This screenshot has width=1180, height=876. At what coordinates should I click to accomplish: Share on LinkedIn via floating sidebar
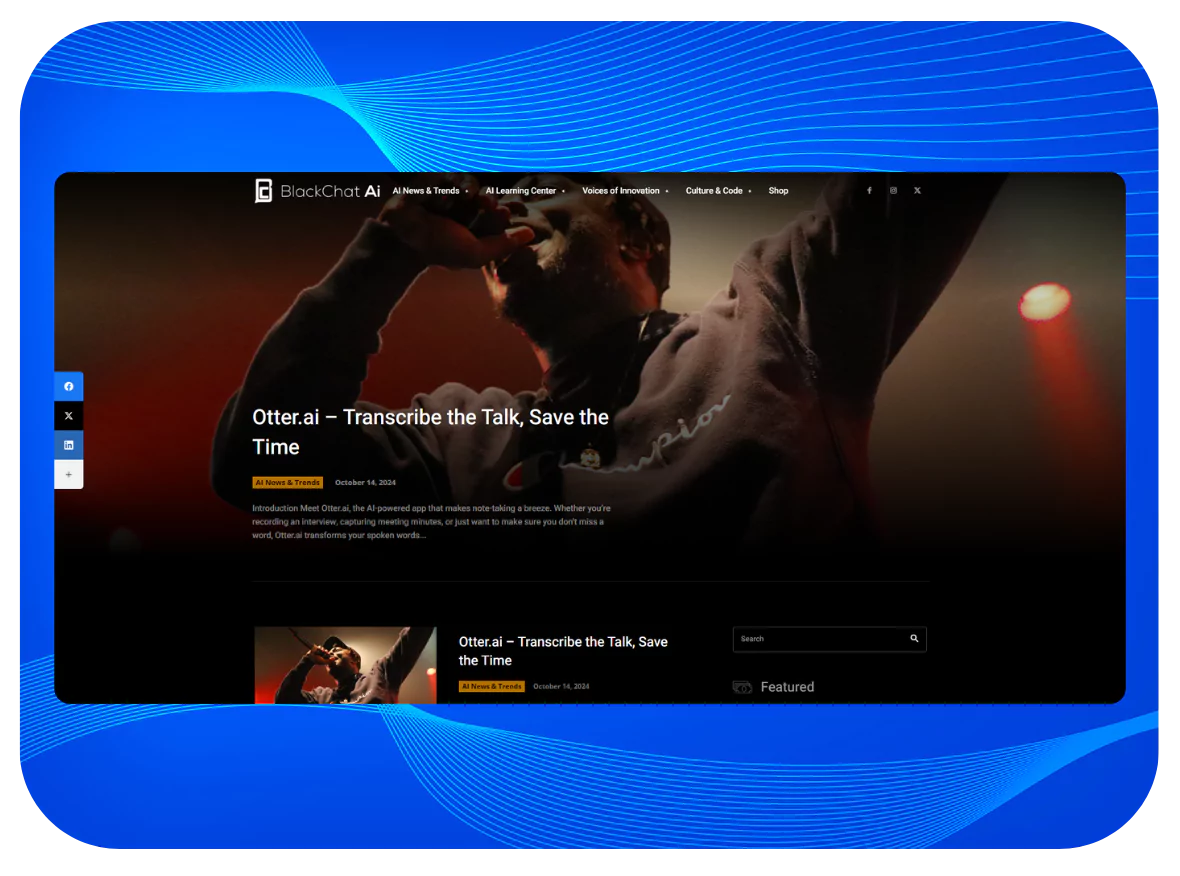click(x=69, y=445)
